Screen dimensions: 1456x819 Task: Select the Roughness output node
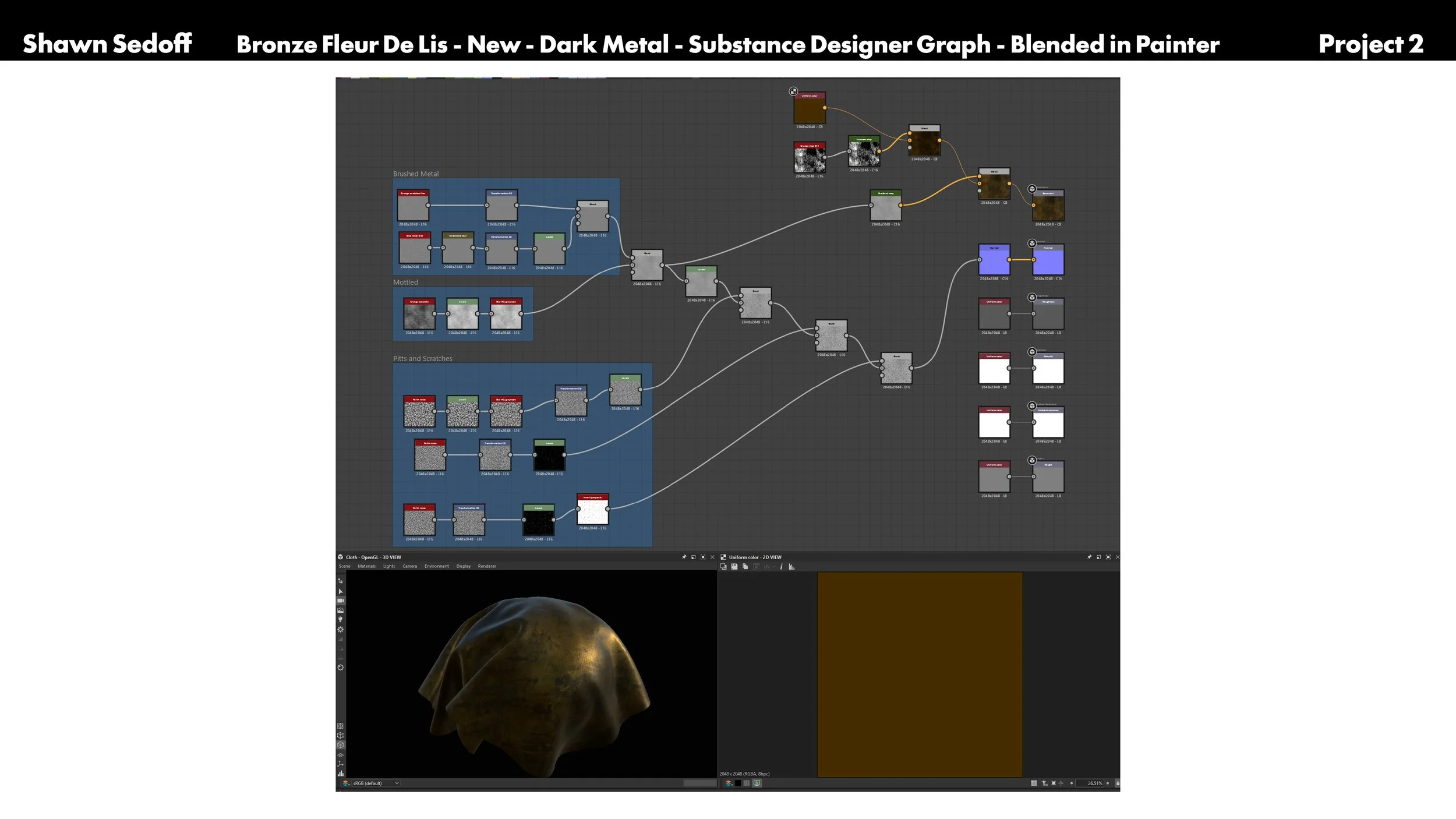pos(1048,315)
